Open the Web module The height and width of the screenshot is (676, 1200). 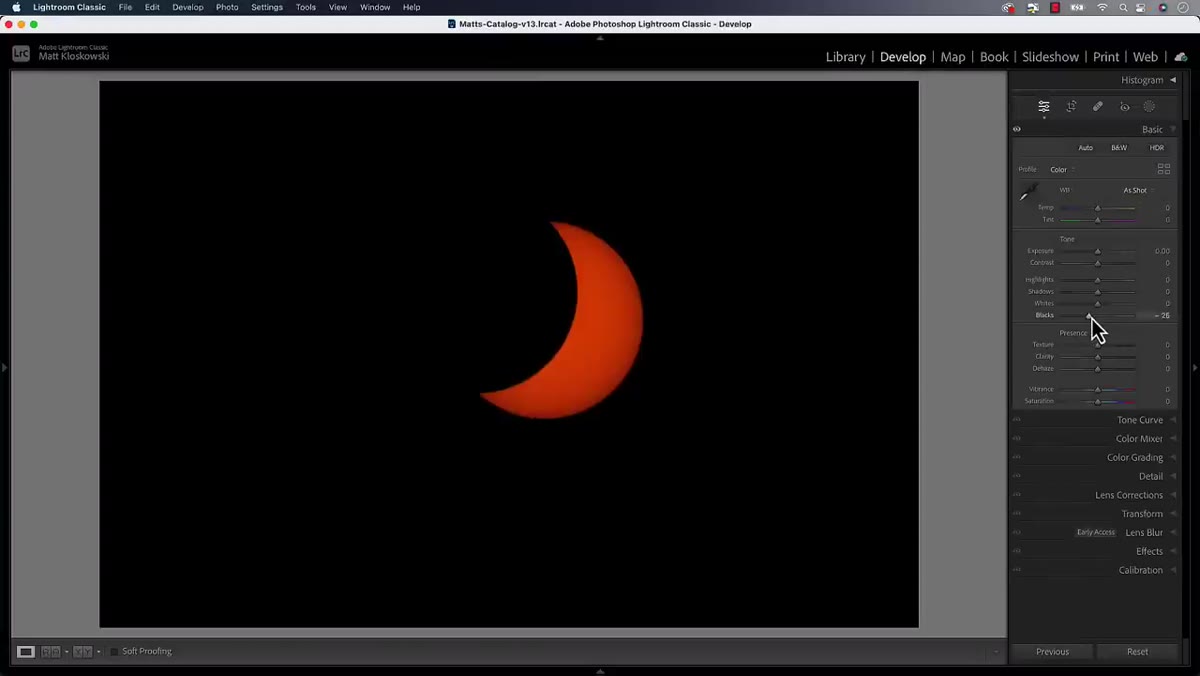click(x=1146, y=57)
